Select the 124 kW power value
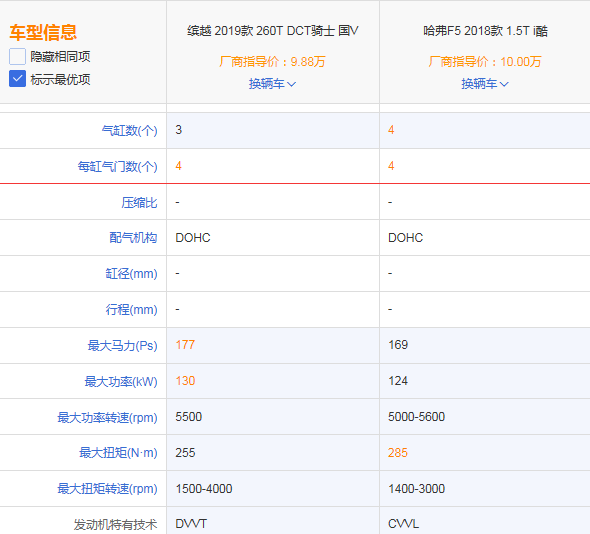 click(398, 381)
